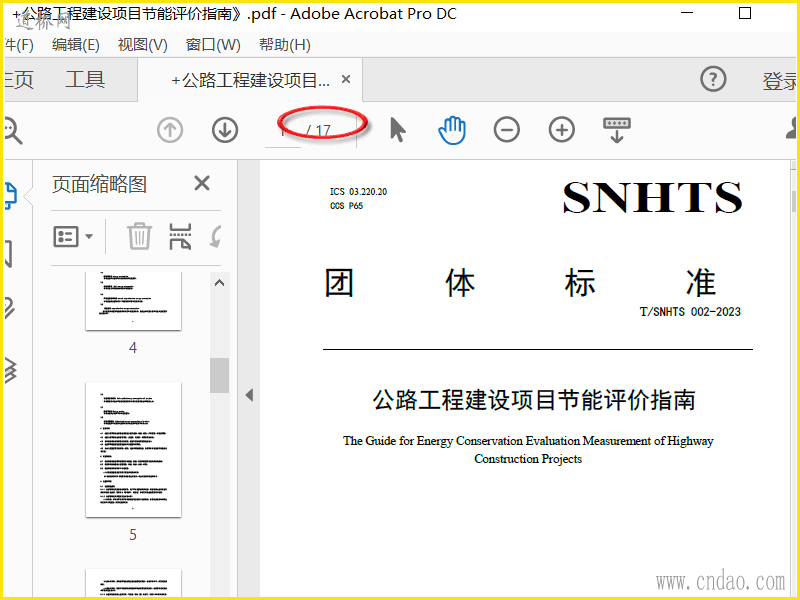Zoom out with minus icon
This screenshot has height=600, width=800.
click(x=507, y=130)
